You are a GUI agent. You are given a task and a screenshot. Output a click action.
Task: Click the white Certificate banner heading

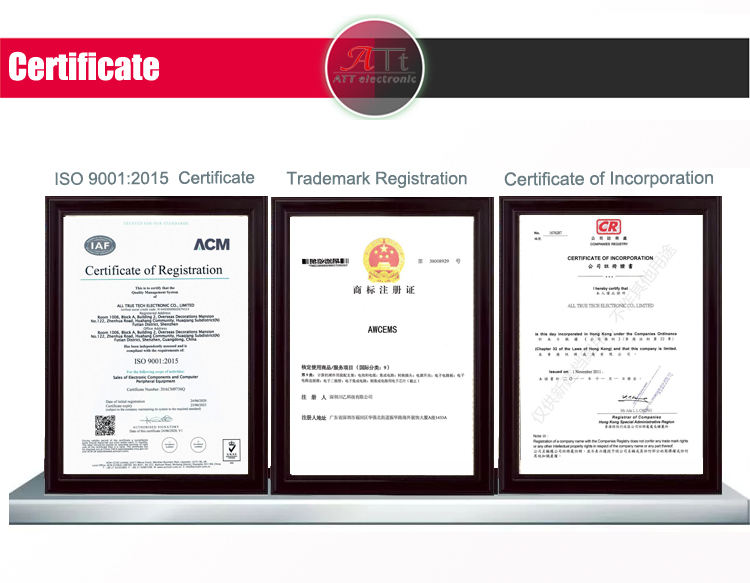(x=84, y=67)
